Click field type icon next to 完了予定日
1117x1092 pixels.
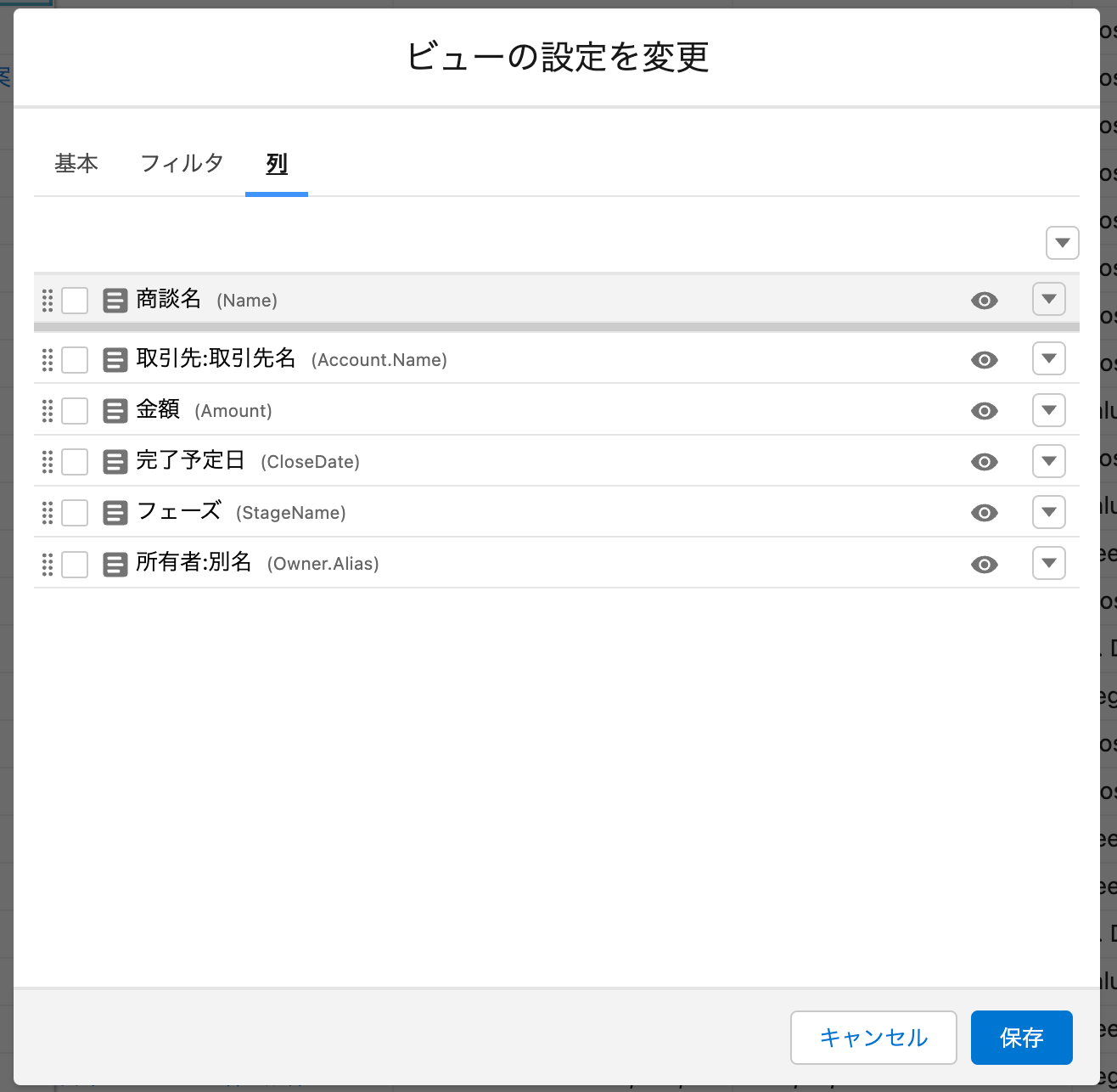(x=115, y=462)
